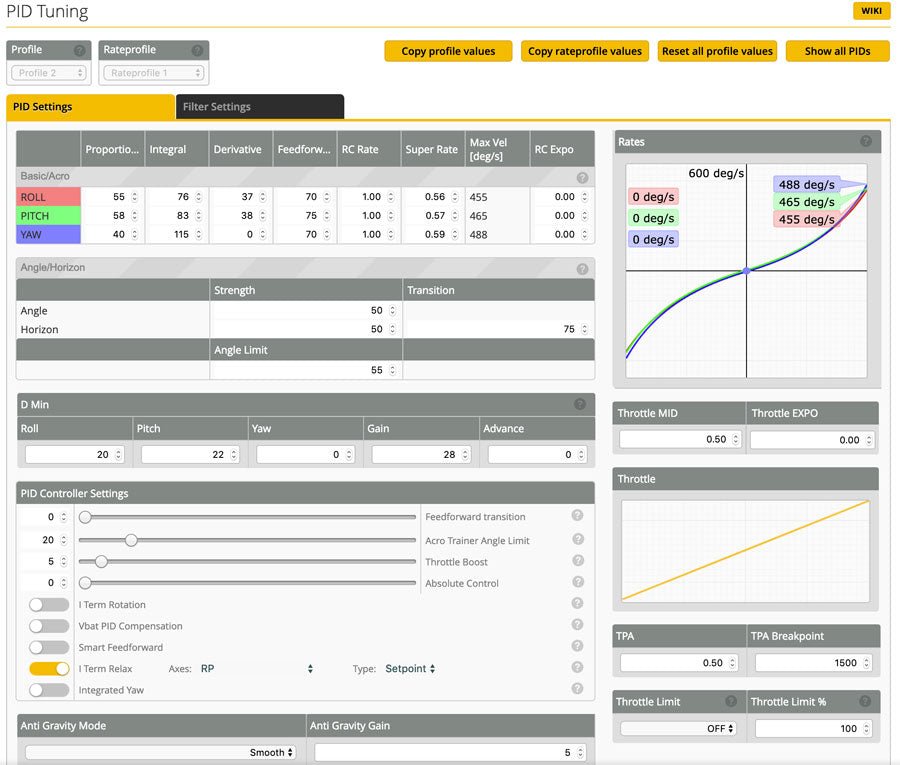The width and height of the screenshot is (900, 765).
Task: Open the Anti Gravity Mode Smooth dropdown
Action: pyautogui.click(x=160, y=752)
